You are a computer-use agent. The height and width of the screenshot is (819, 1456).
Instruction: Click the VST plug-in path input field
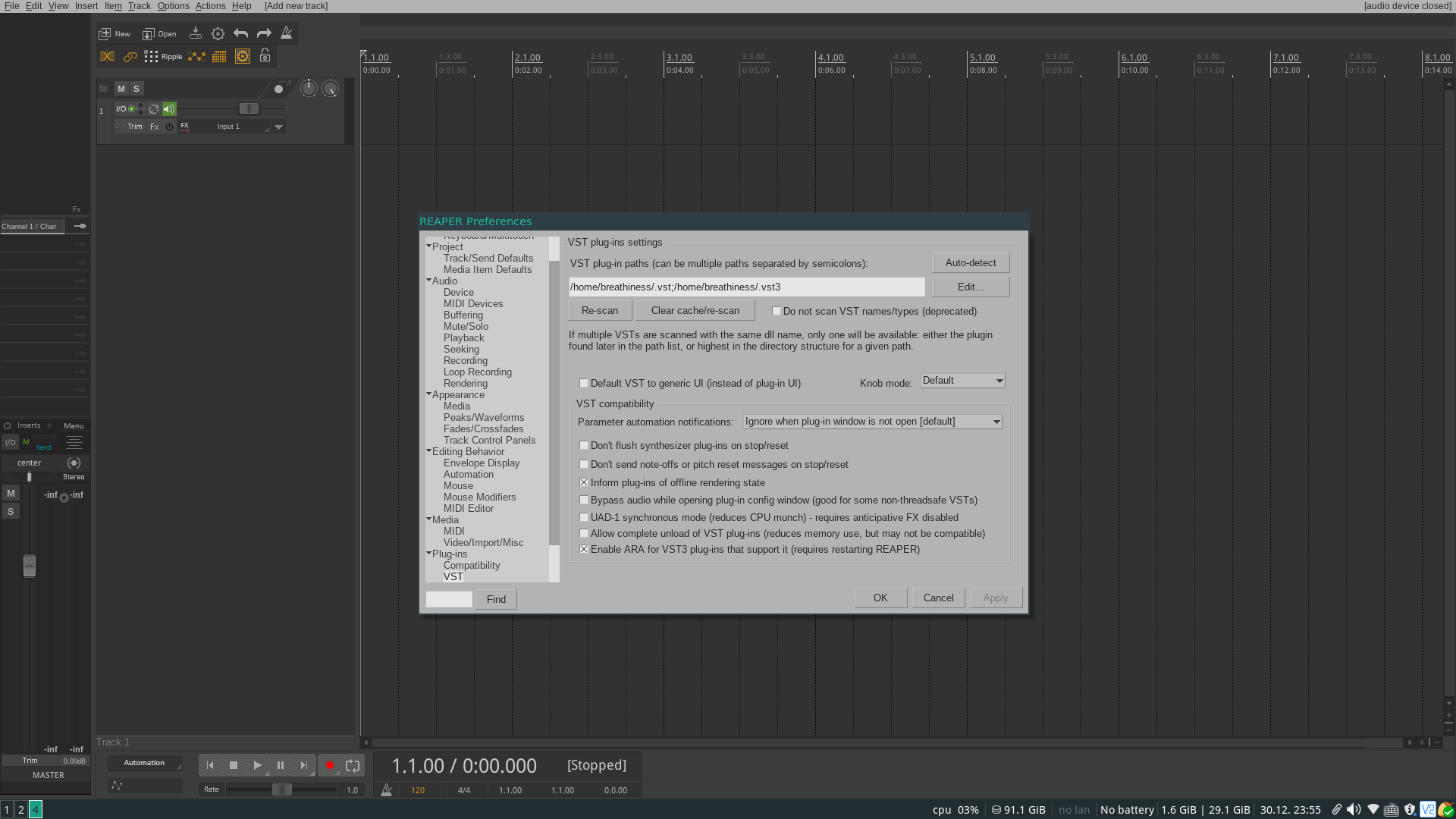click(x=745, y=286)
